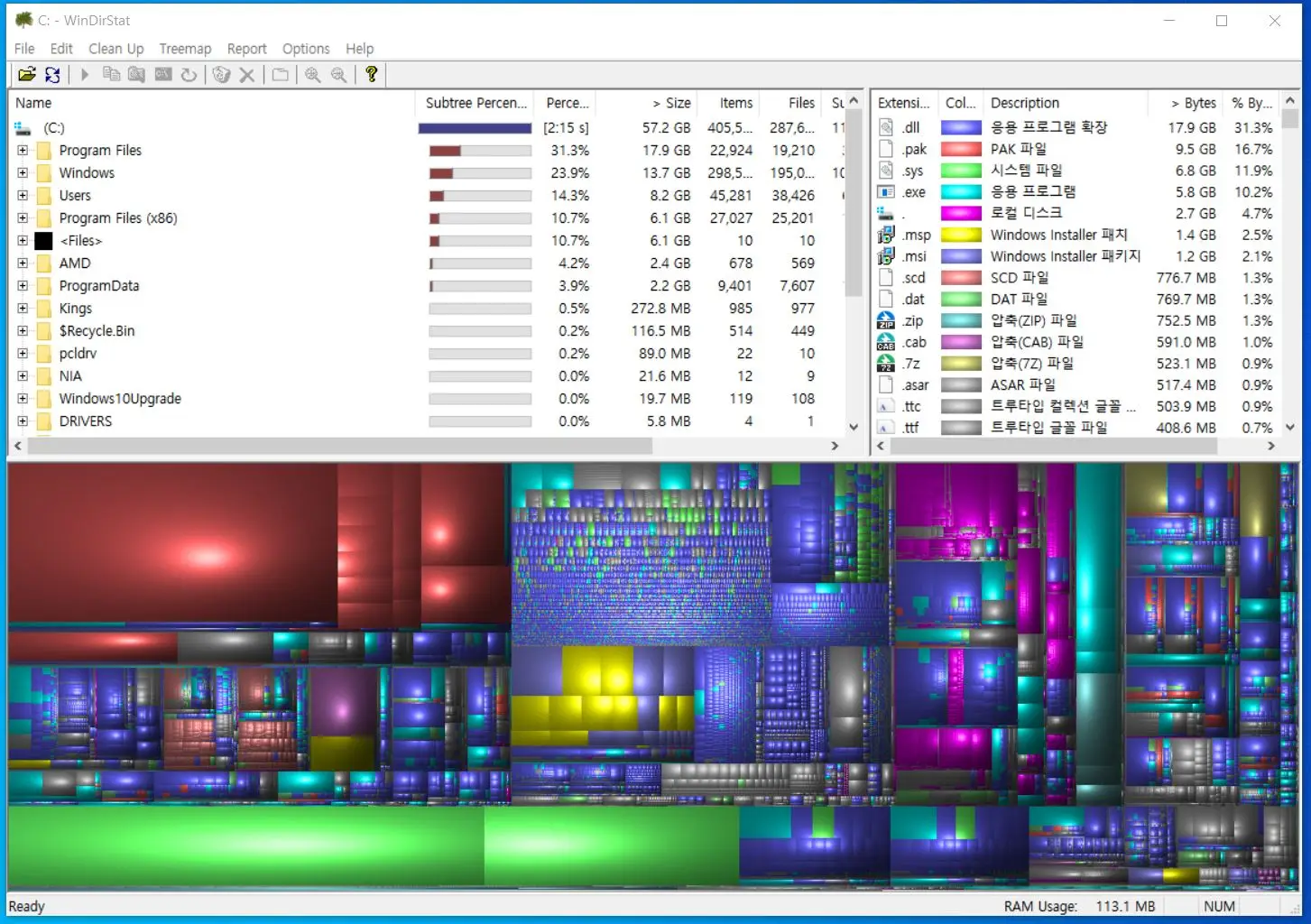Click the Zoom In magnifier icon
This screenshot has width=1311, height=924.
coord(313,75)
